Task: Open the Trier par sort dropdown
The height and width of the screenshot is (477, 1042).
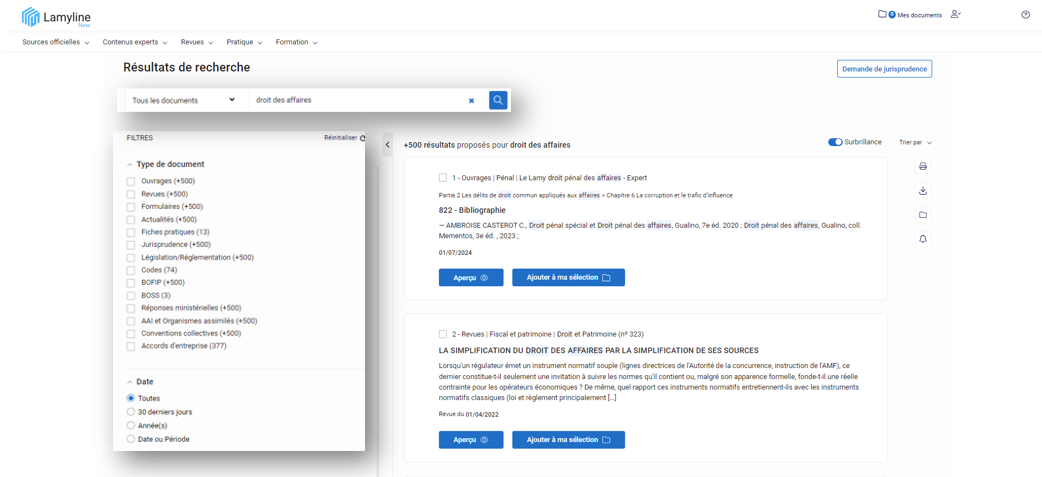Action: (915, 143)
